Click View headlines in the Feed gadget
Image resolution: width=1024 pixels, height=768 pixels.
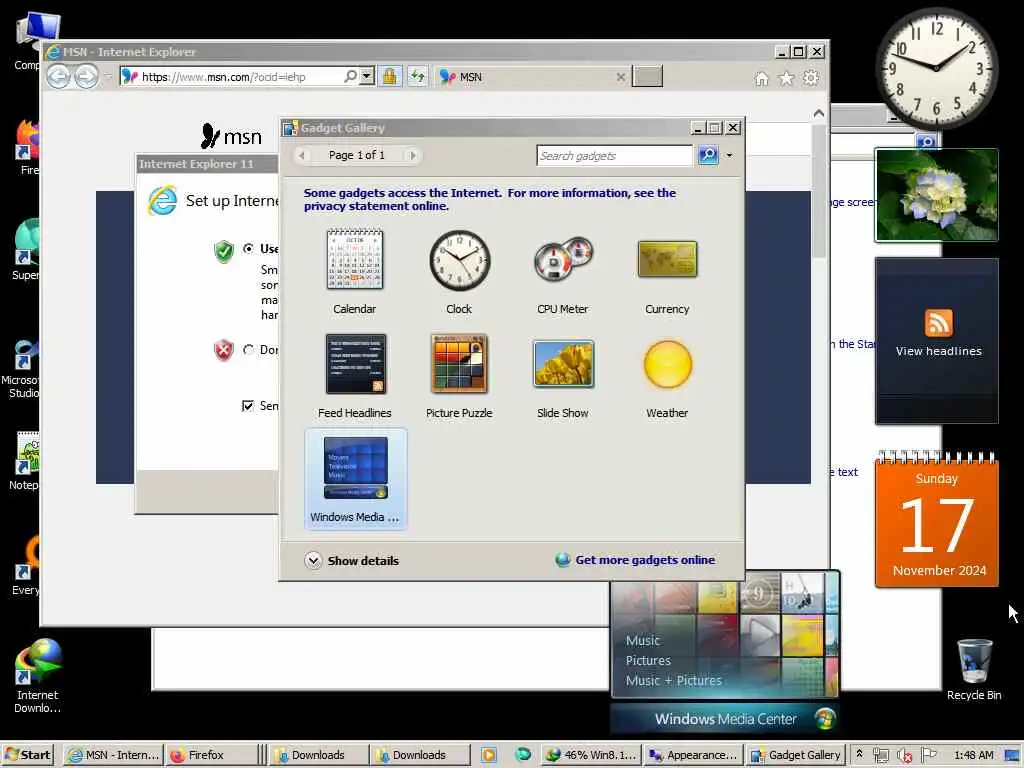point(938,351)
